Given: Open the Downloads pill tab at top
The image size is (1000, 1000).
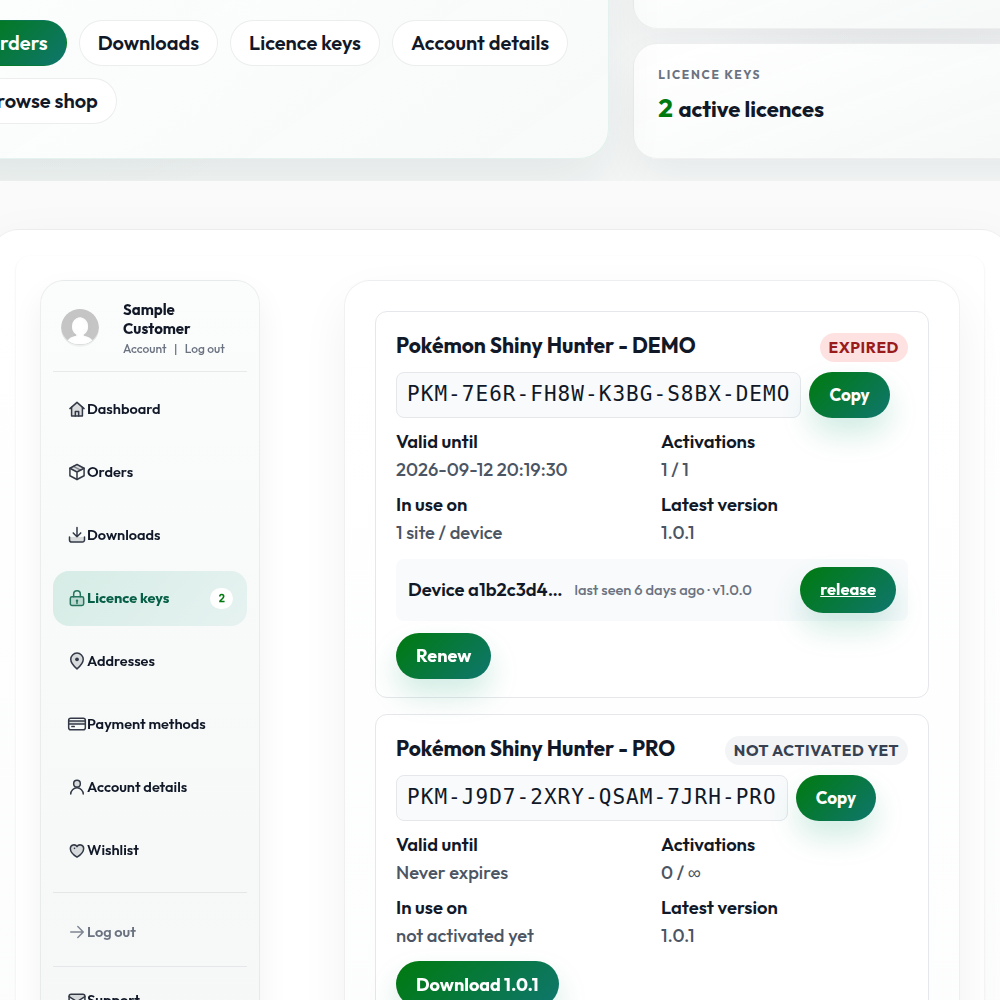Looking at the screenshot, I should coord(149,43).
